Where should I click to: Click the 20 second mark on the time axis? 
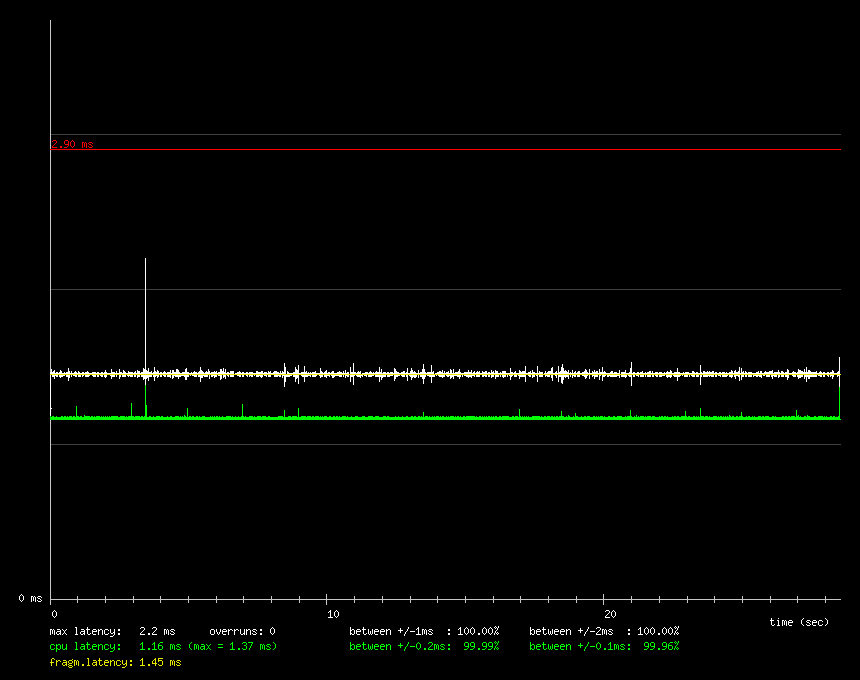pos(610,614)
